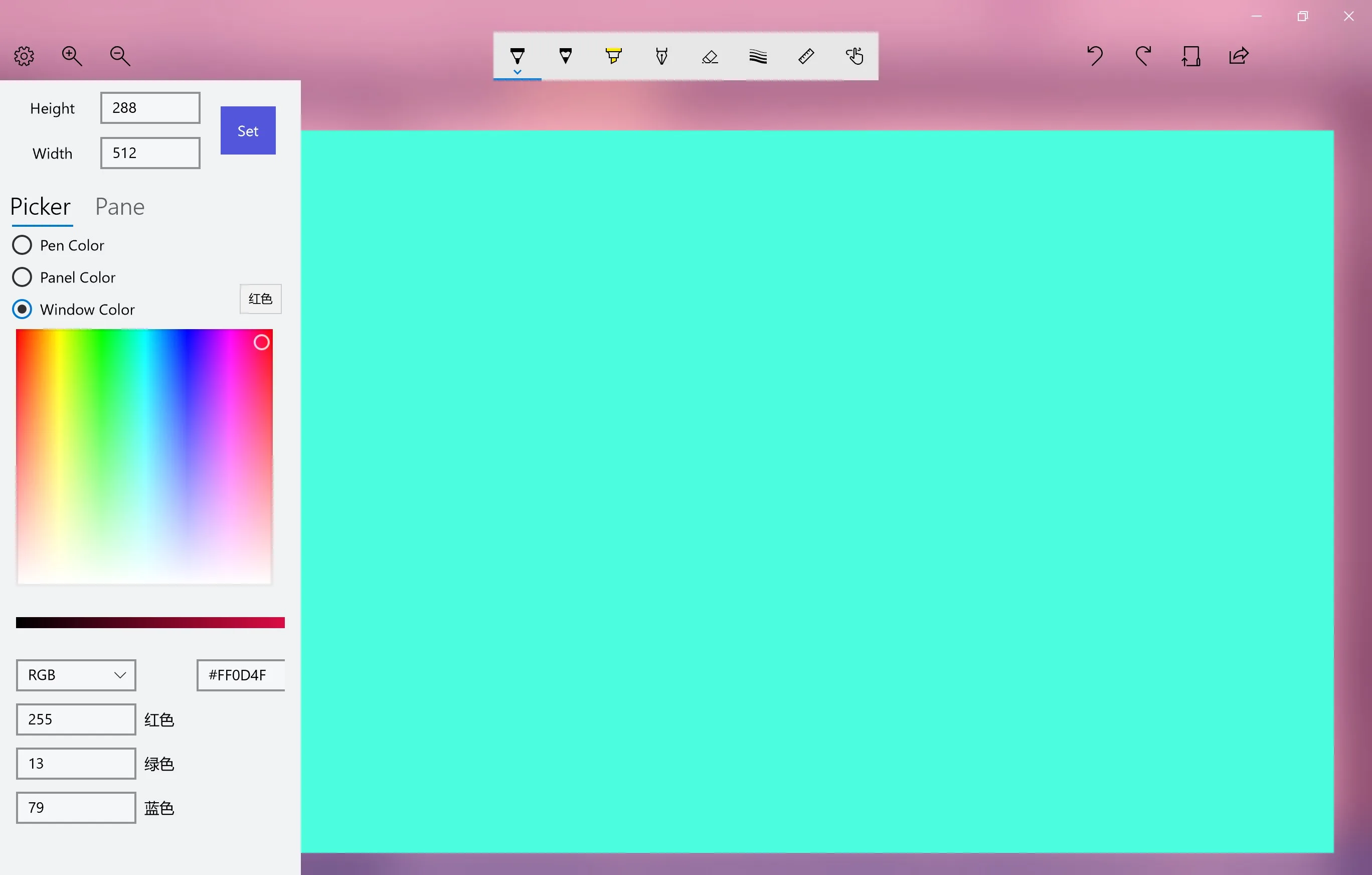Select the calligraphy pen tool
This screenshot has height=875, width=1372.
click(661, 55)
